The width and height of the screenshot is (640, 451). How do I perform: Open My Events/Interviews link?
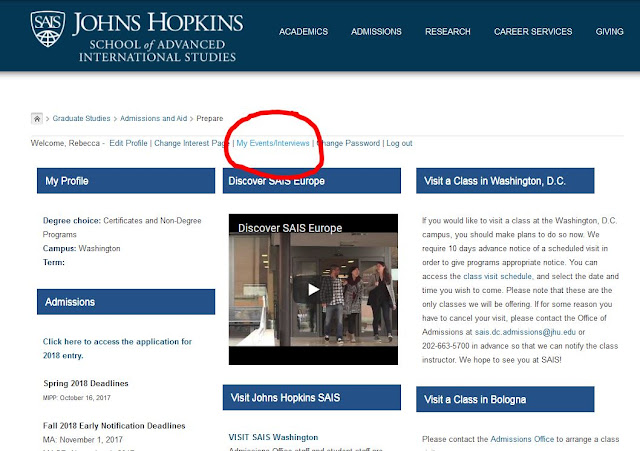tap(273, 143)
